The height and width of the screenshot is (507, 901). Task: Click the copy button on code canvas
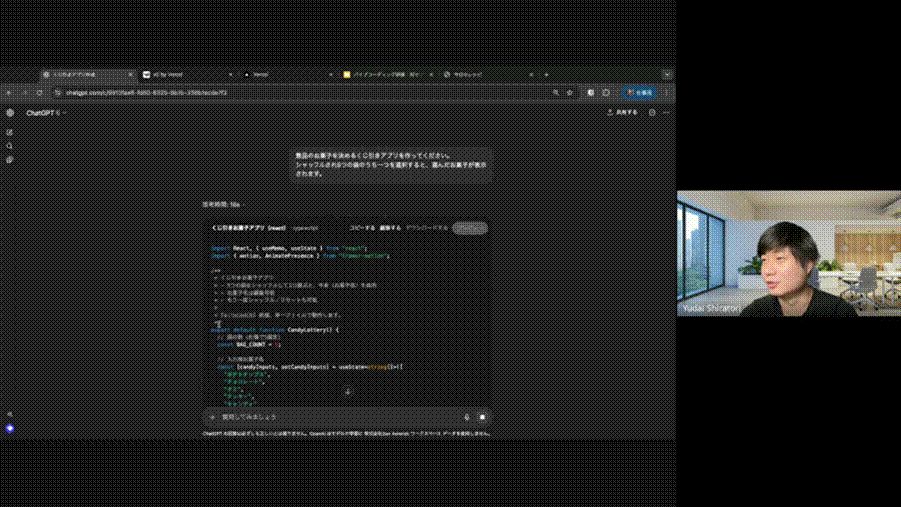click(x=361, y=228)
